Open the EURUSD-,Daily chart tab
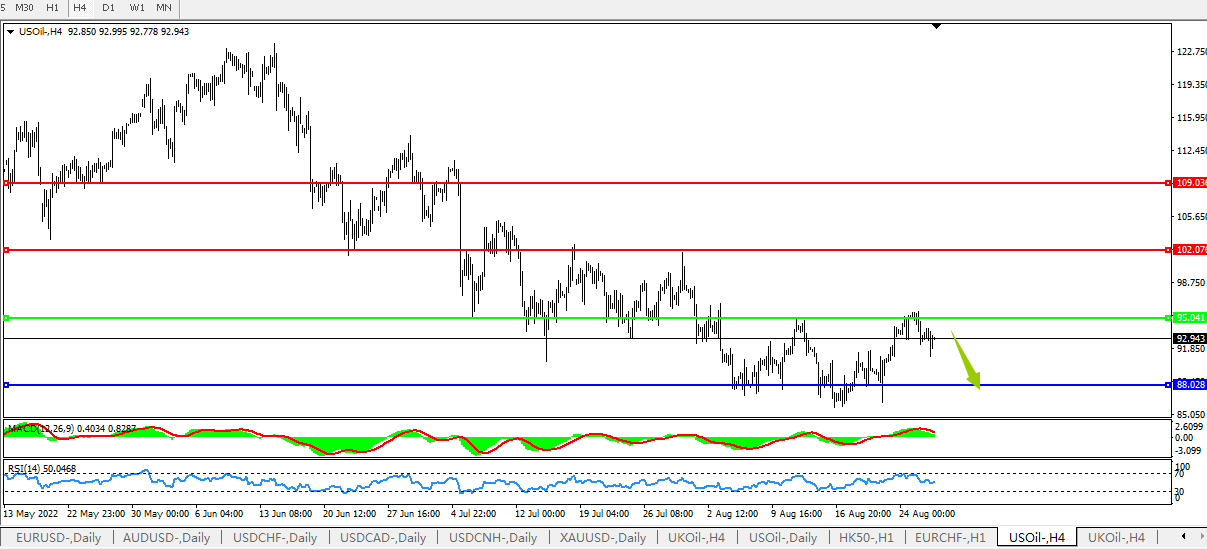The height and width of the screenshot is (549, 1207). click(60, 538)
